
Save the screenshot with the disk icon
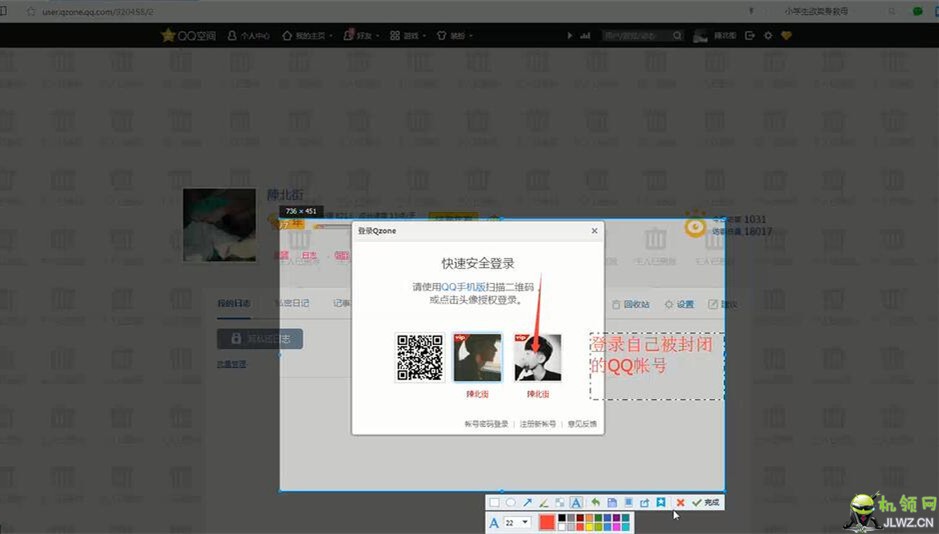[613, 502]
